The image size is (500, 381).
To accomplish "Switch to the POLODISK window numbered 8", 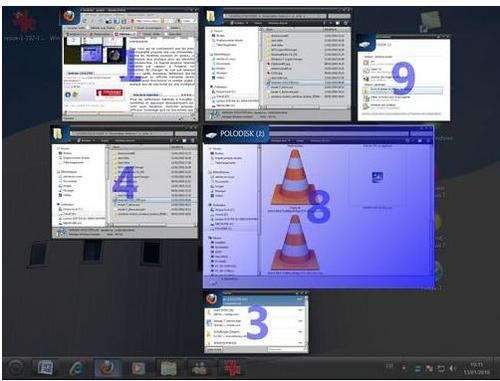I will 318,207.
